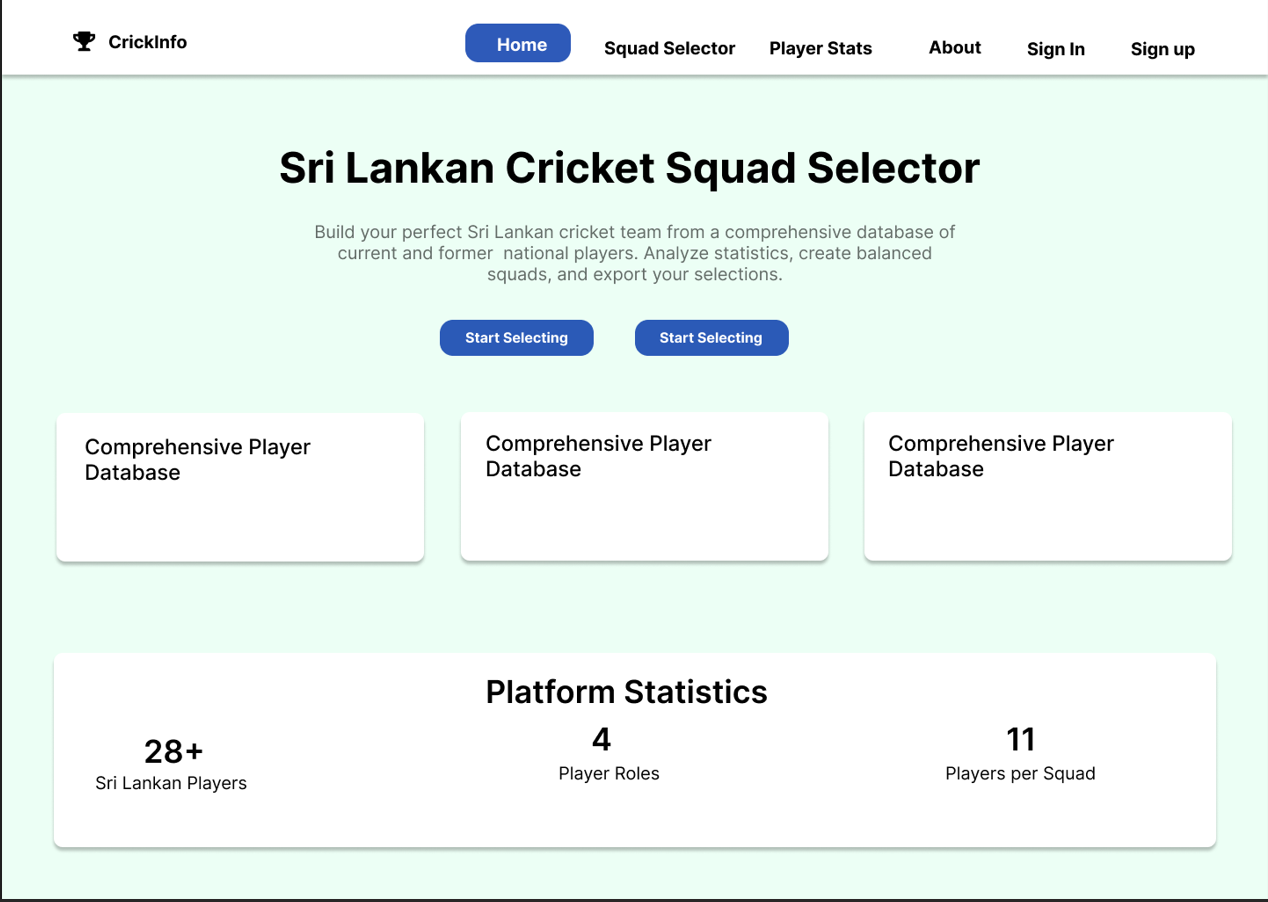Viewport: 1268px width, 902px height.
Task: Click Sign In
Action: (1056, 49)
